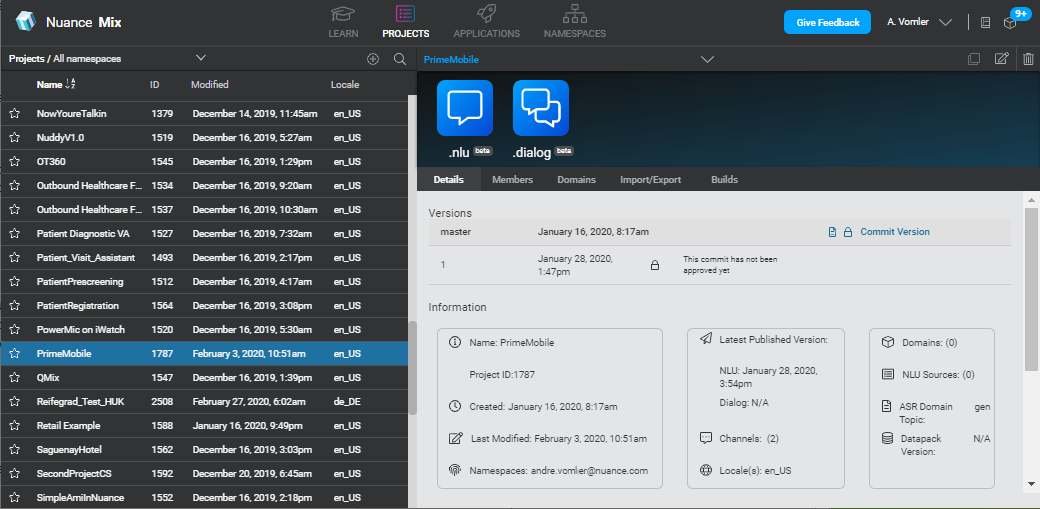Toggle favorite star for Retail Example
The height and width of the screenshot is (509, 1040).
15,426
